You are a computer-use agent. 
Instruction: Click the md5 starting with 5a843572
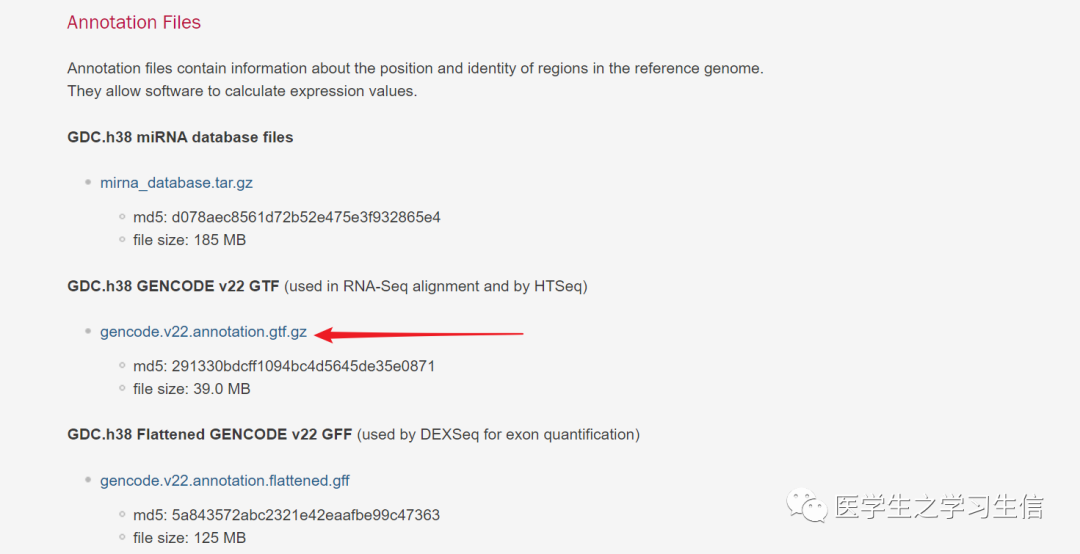286,515
